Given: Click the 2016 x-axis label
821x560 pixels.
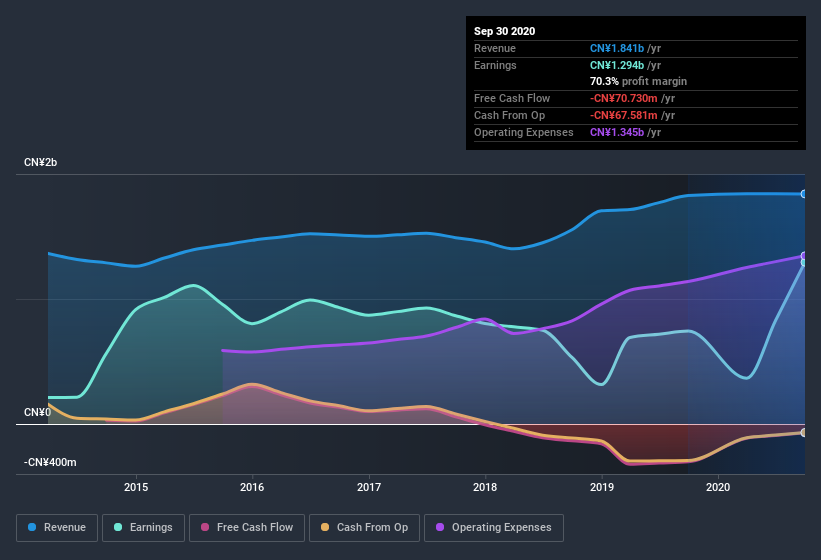Looking at the screenshot, I should pyautogui.click(x=252, y=487).
